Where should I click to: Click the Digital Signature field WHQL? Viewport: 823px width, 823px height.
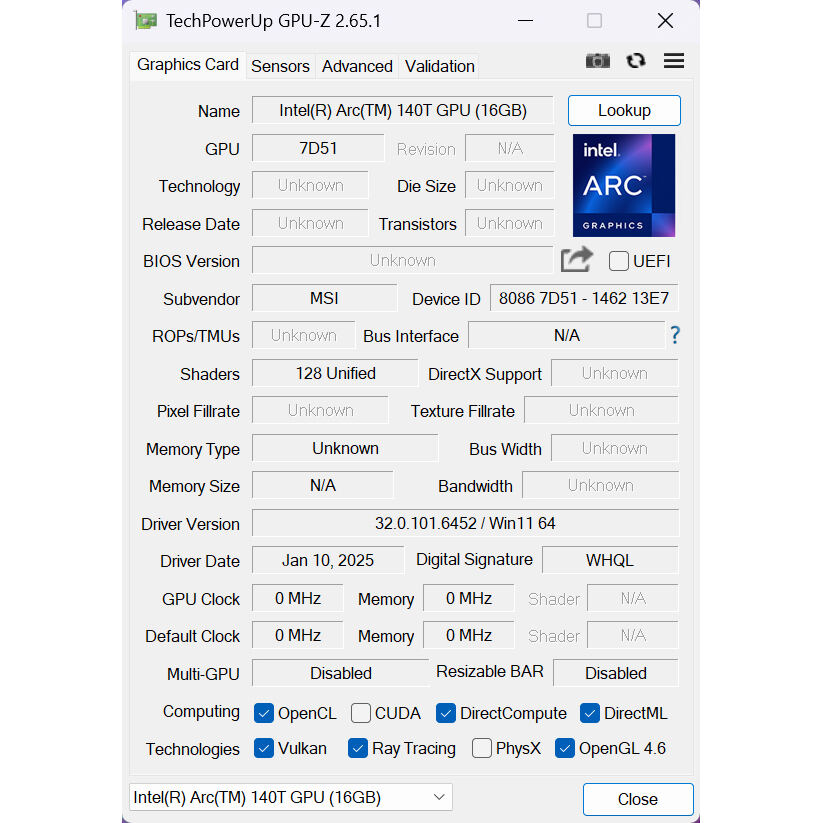click(610, 560)
